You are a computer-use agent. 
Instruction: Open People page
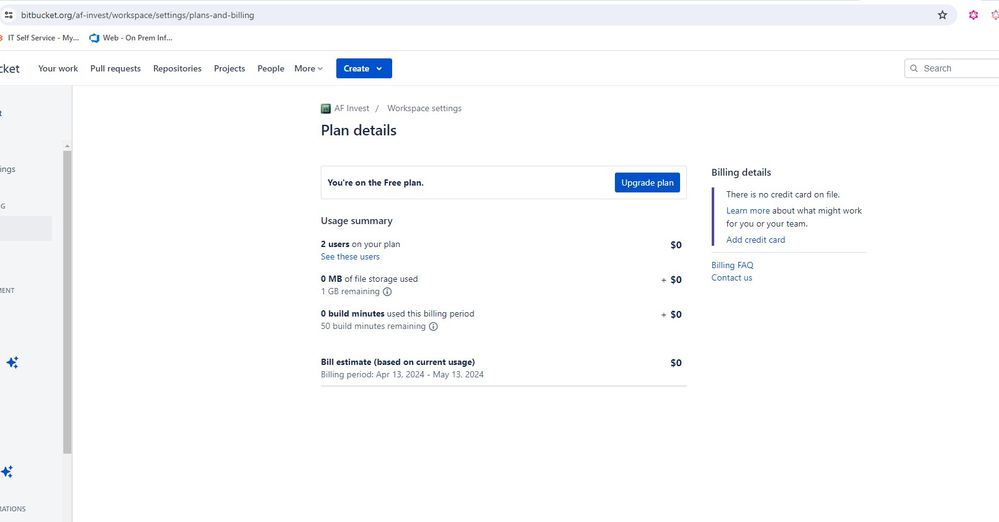[x=271, y=68]
